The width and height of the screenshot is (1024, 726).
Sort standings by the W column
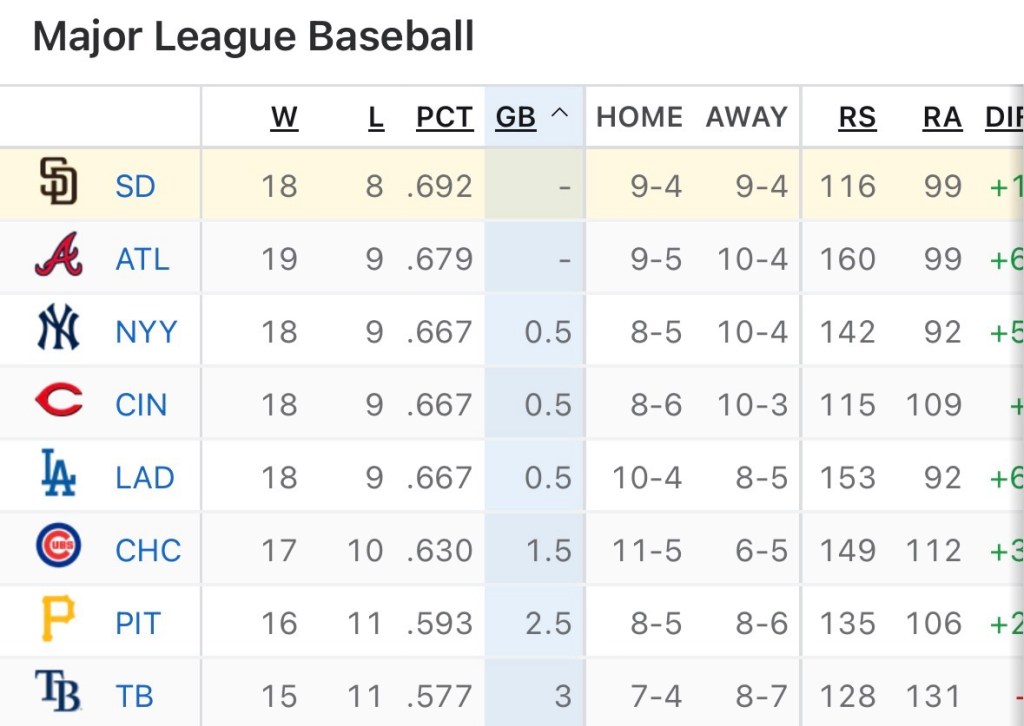(284, 116)
